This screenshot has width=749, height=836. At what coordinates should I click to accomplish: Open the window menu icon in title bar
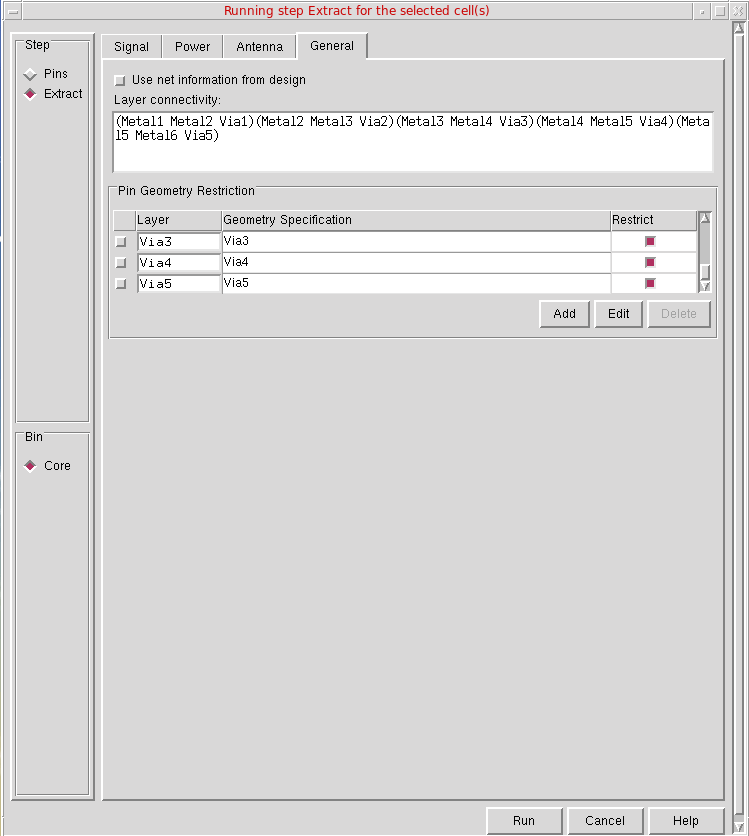tap(13, 11)
